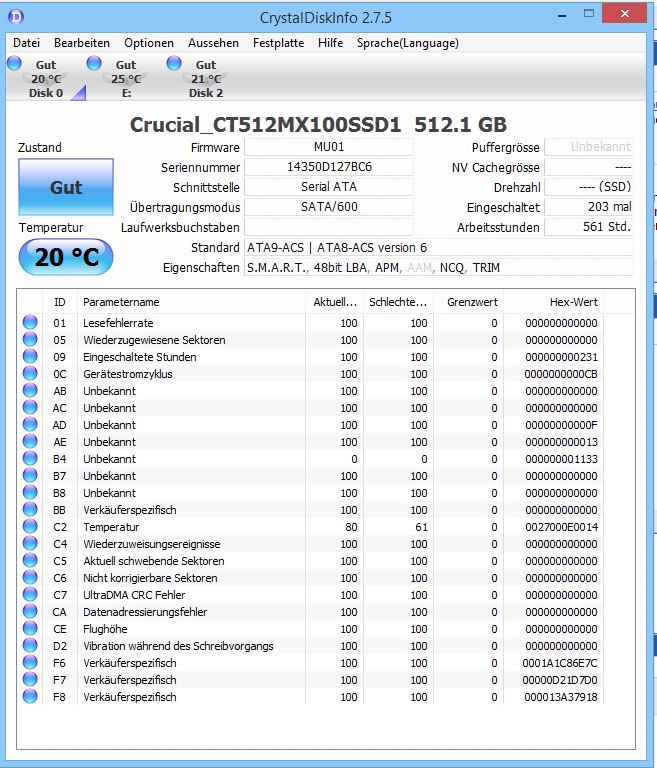657x768 pixels.
Task: Click the 20 °C temperature button
Action: [x=66, y=257]
